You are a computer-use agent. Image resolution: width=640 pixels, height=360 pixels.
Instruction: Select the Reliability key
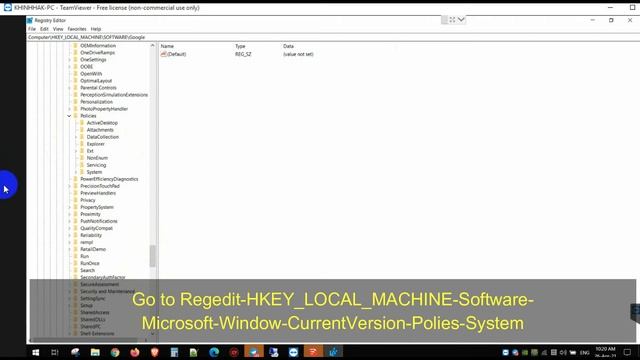click(91, 235)
